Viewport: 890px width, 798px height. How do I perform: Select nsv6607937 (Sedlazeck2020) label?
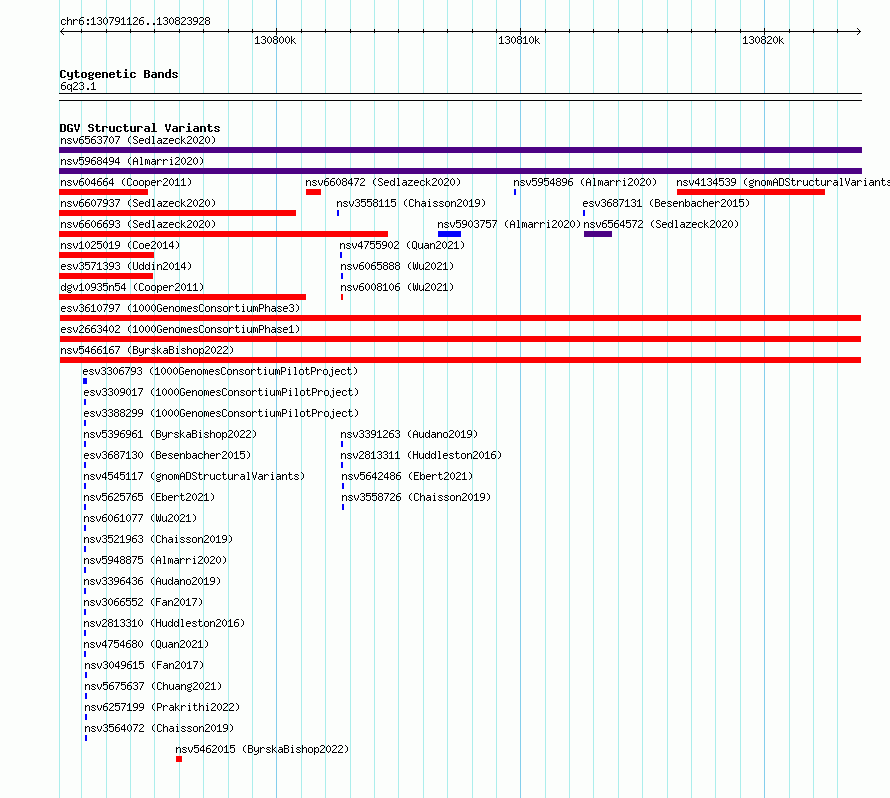pos(138,203)
